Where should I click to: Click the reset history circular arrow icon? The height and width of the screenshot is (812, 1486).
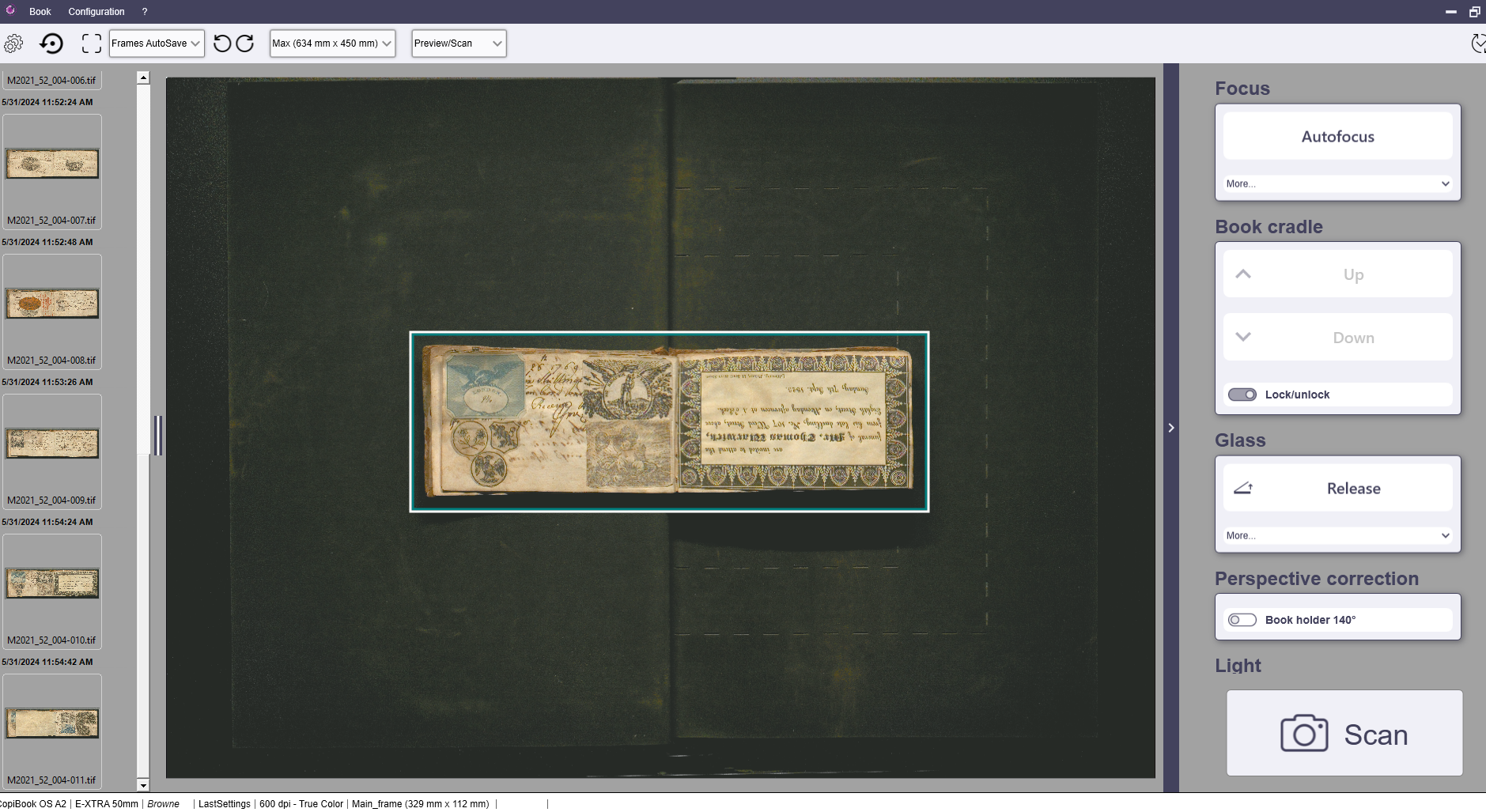(x=51, y=43)
